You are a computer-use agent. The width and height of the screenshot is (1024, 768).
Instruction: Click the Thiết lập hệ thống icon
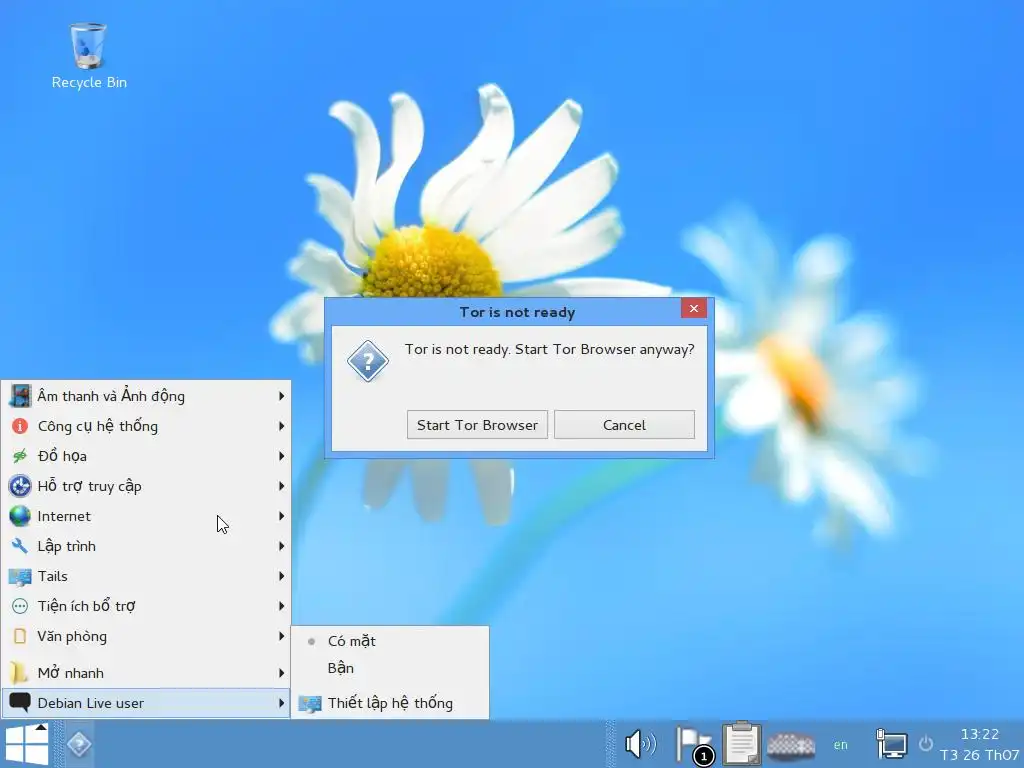coord(310,703)
